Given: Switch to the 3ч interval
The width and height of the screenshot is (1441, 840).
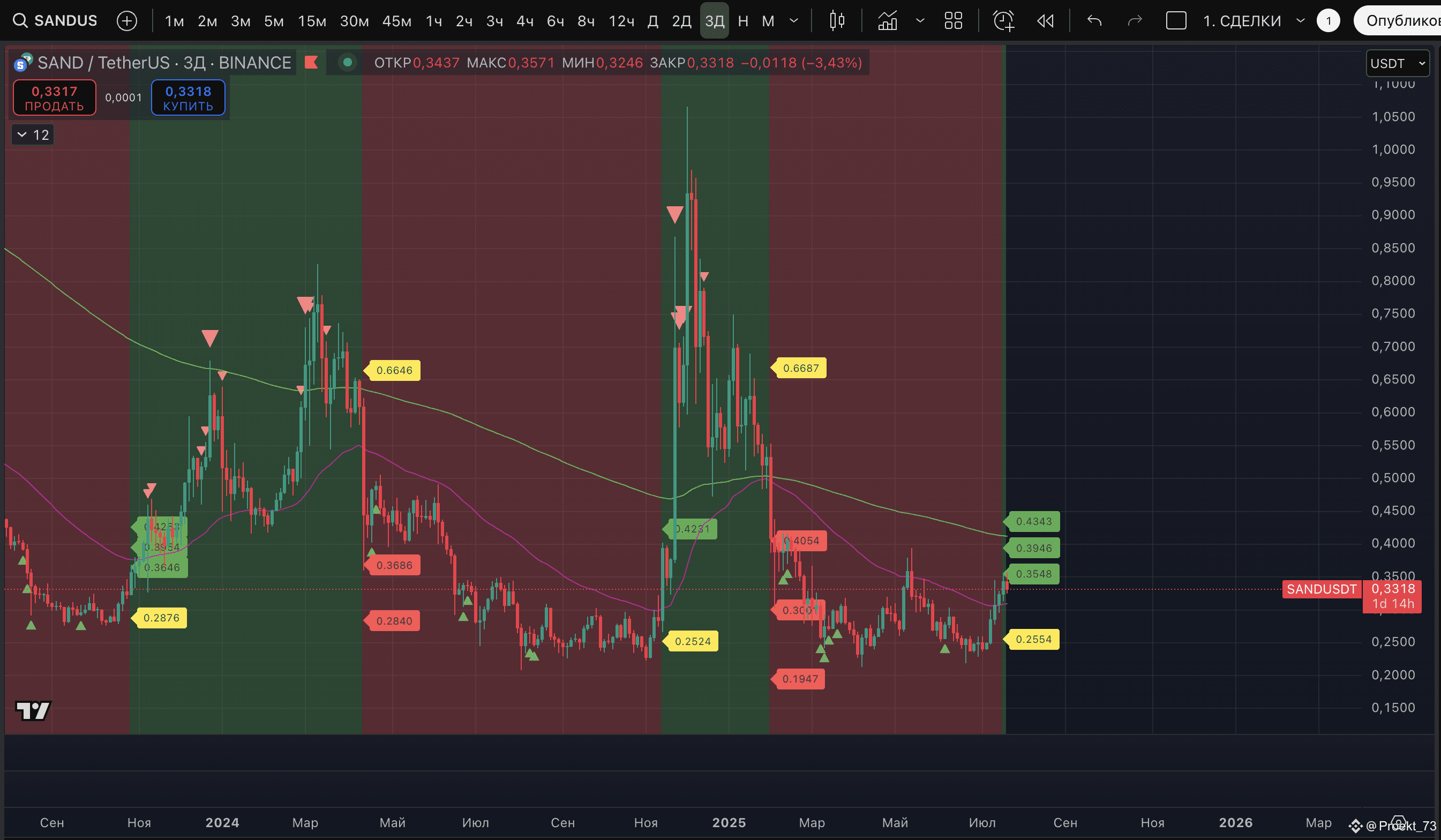Looking at the screenshot, I should 494,21.
